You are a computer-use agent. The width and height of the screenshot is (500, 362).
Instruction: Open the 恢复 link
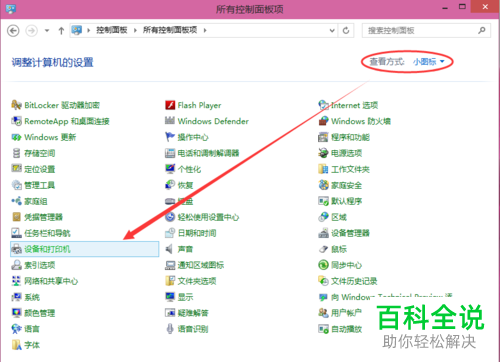click(x=185, y=185)
